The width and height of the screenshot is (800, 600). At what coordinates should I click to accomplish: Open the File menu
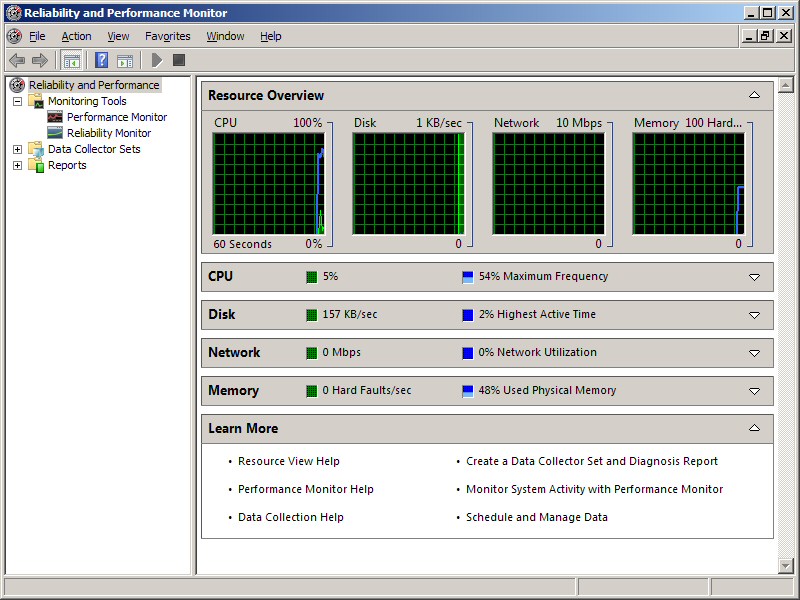point(37,36)
